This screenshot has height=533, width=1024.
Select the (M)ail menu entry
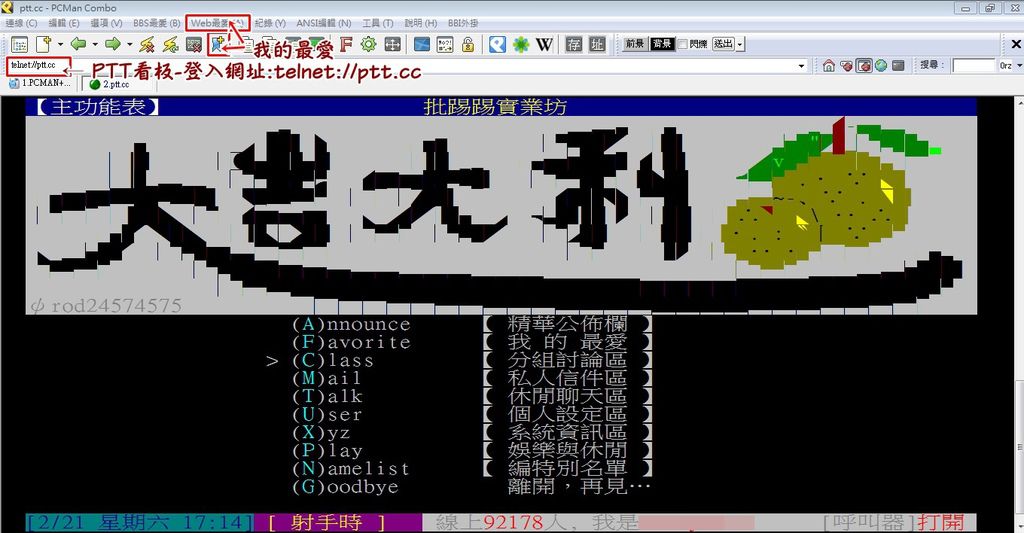tap(327, 379)
